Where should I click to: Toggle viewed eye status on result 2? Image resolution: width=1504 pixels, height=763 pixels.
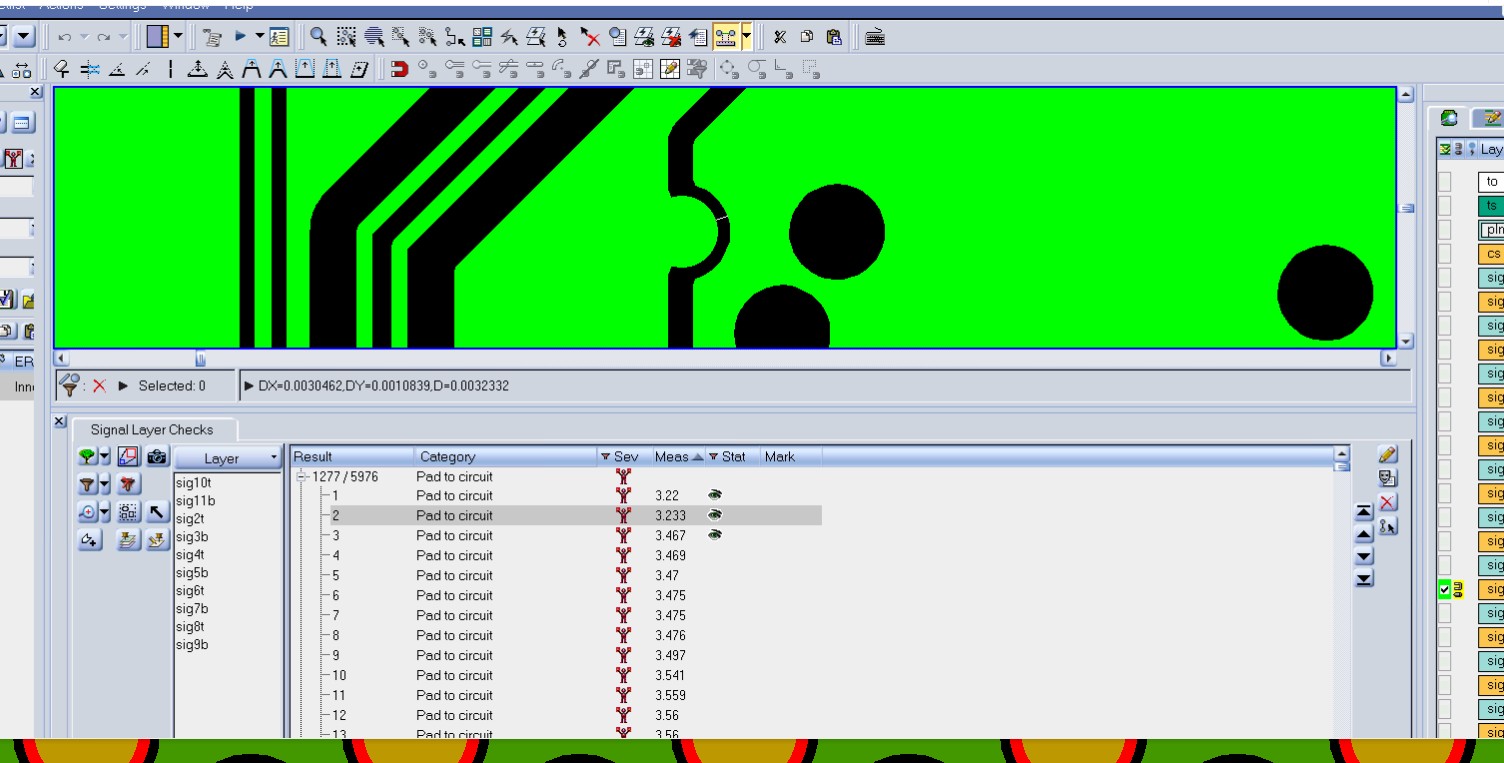(x=715, y=515)
